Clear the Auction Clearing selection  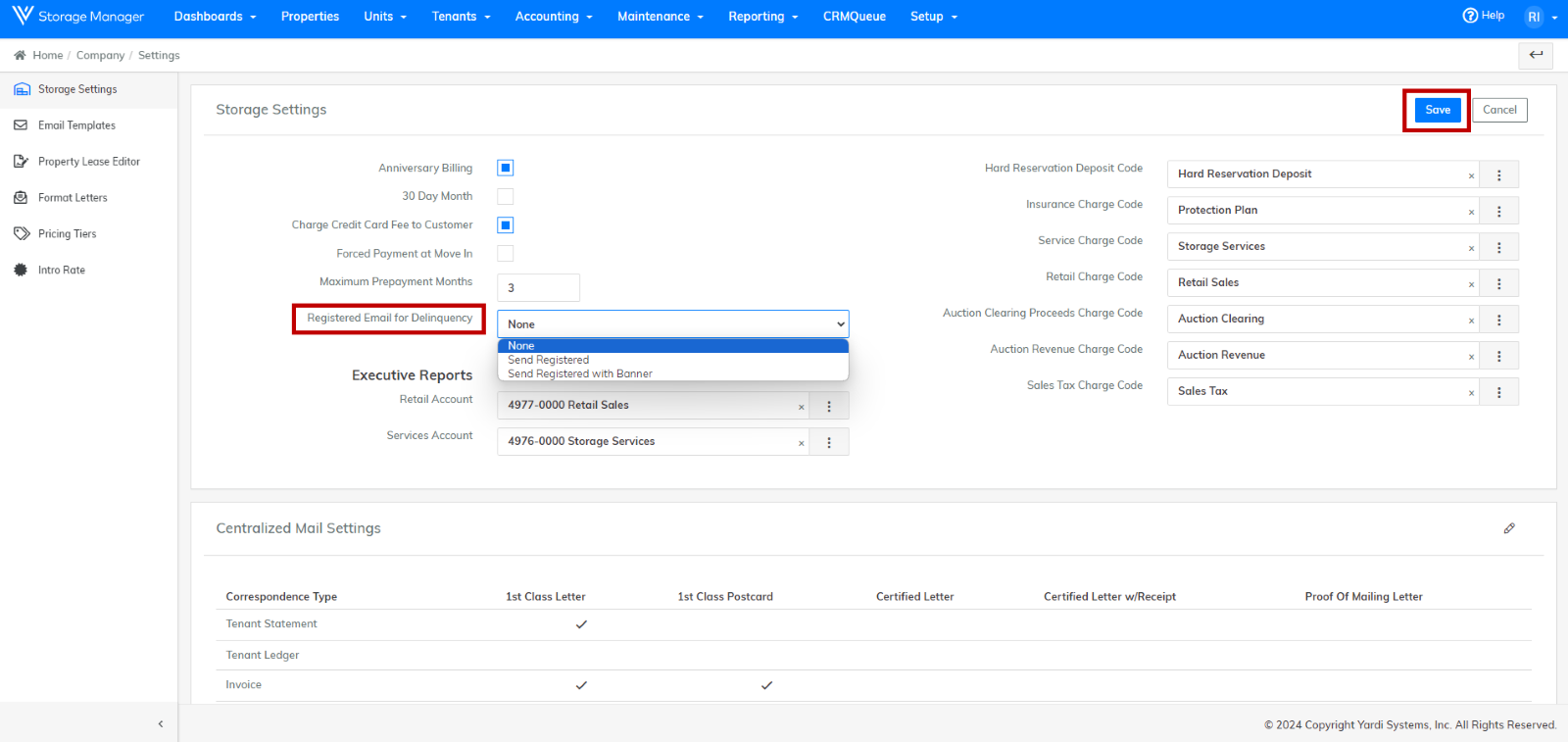1471,322
